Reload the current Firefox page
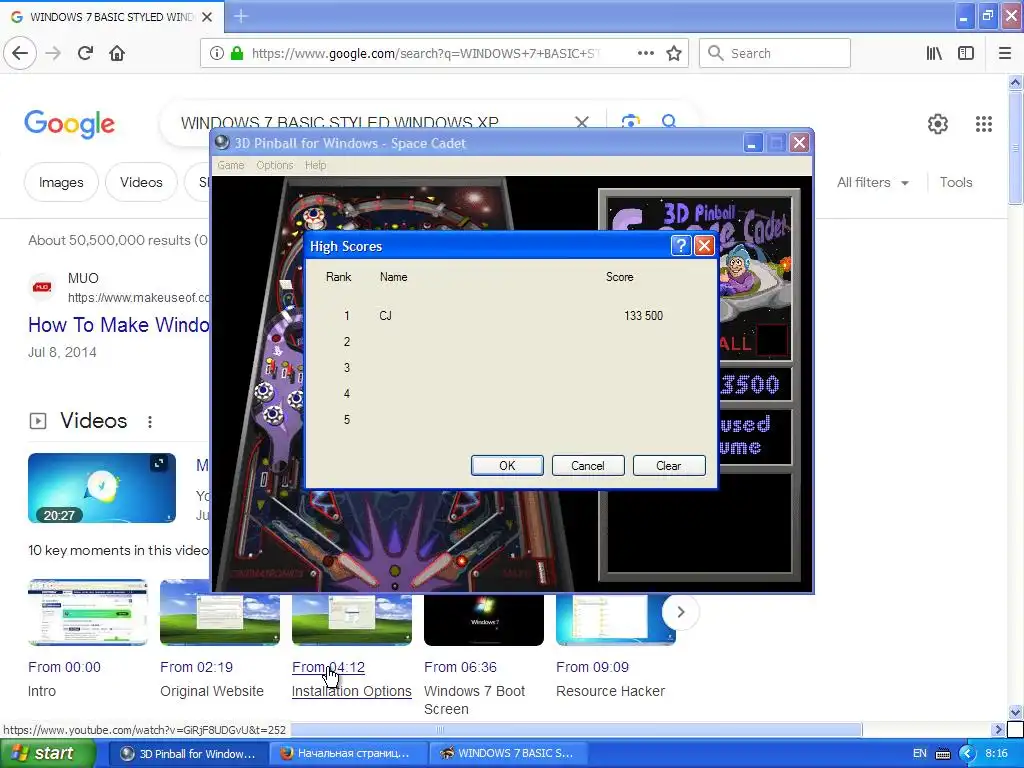Screen dimensions: 1024x768 pyautogui.click(x=85, y=53)
